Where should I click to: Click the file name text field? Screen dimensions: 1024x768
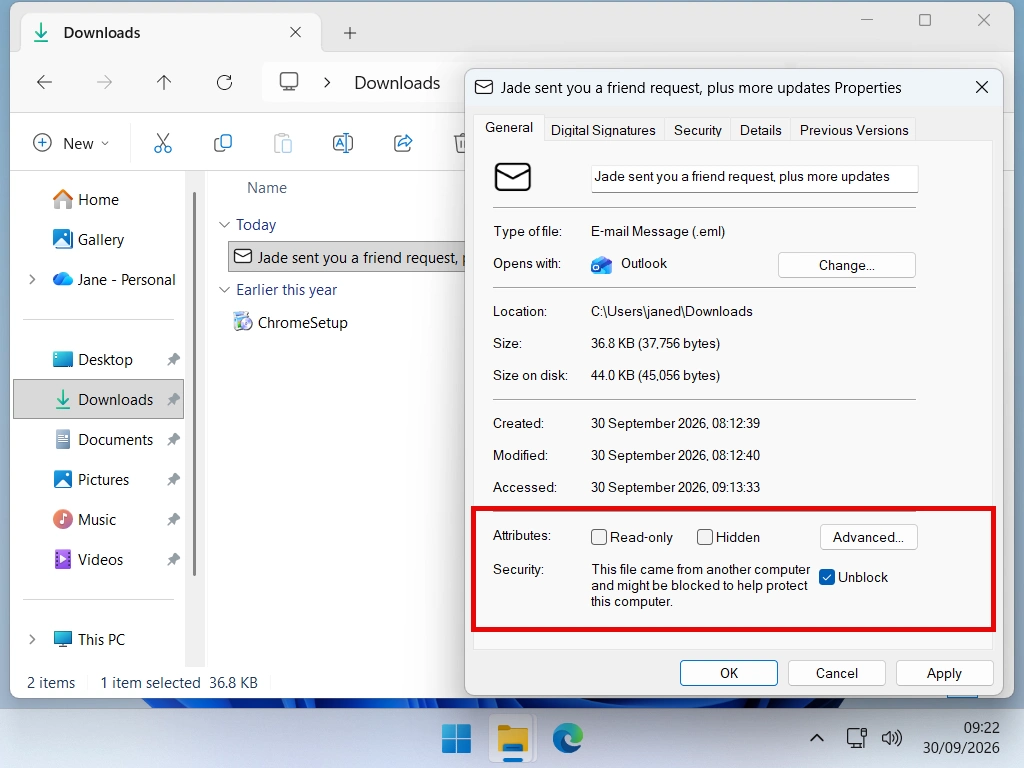click(754, 178)
